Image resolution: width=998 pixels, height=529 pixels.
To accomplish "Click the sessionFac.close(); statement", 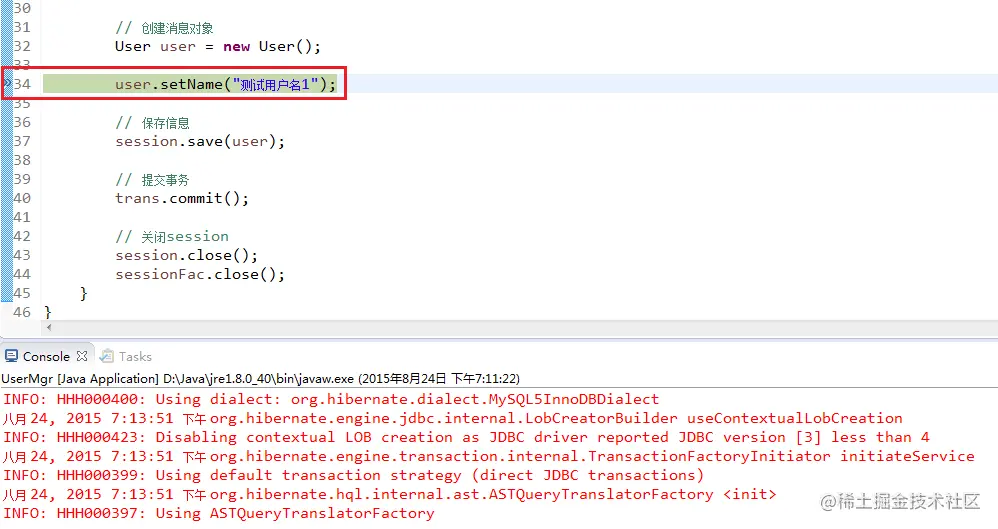I will point(200,274).
